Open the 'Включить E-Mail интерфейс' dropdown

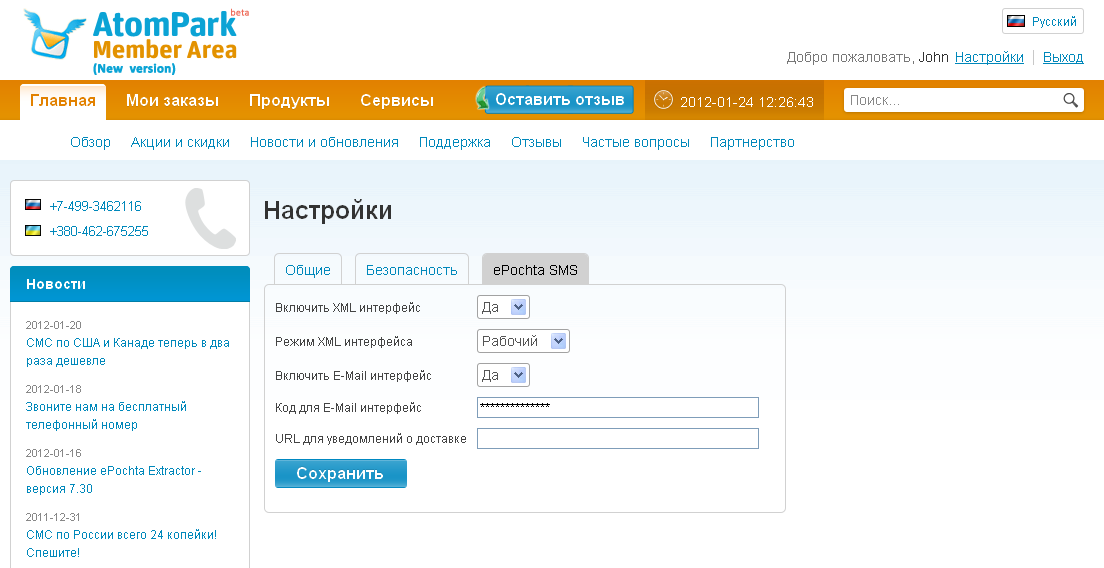click(503, 375)
